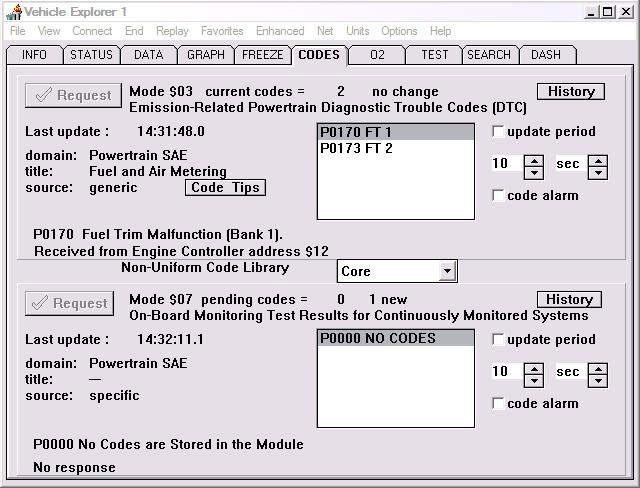This screenshot has width=640, height=488.
Task: Open the Core code library dropdown
Action: click(x=447, y=271)
